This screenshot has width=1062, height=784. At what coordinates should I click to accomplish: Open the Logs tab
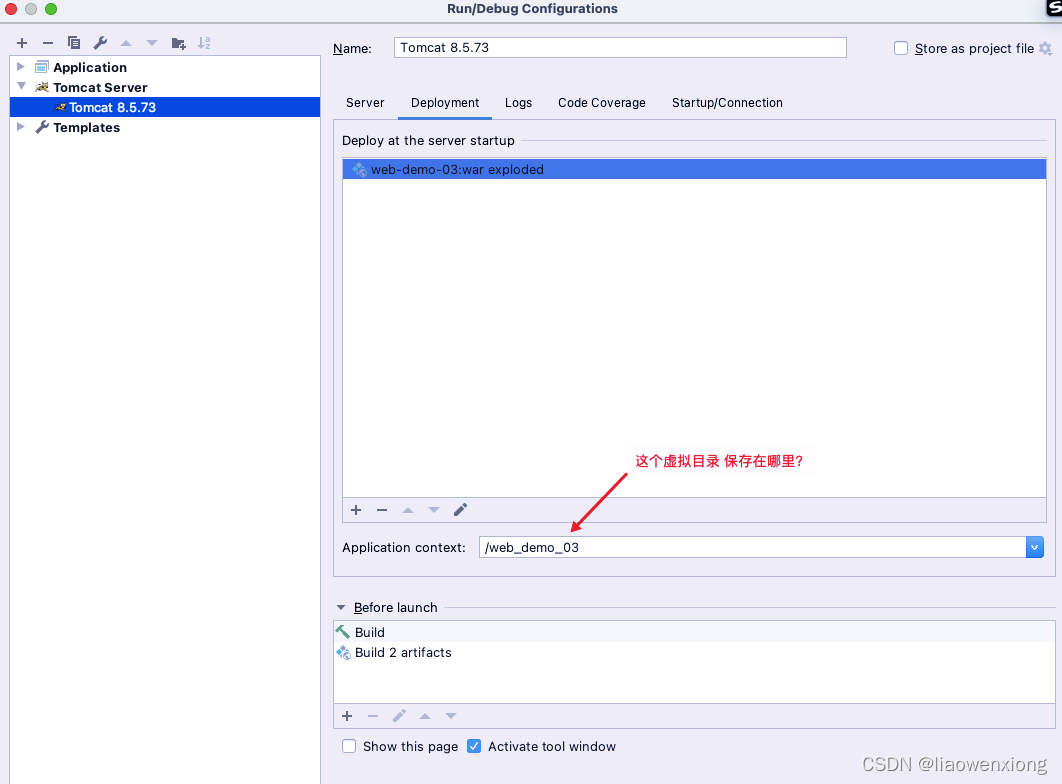(518, 103)
